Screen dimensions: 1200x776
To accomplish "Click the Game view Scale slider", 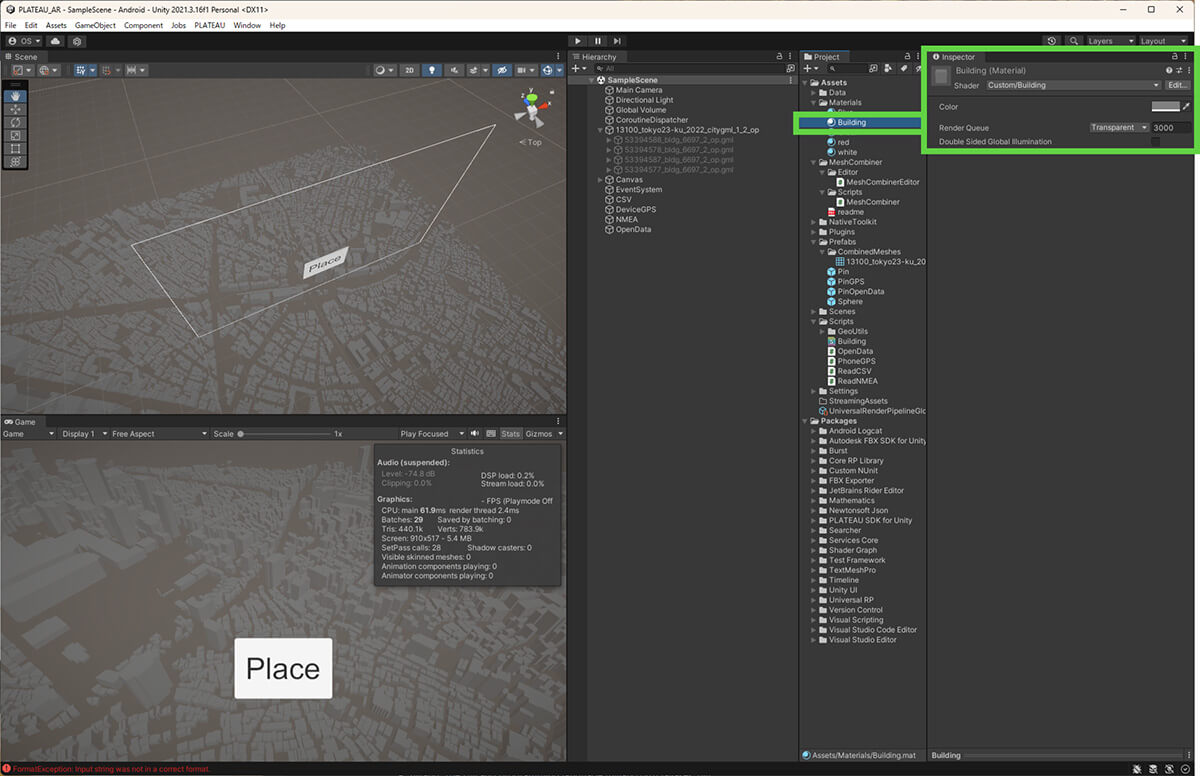I will 283,434.
